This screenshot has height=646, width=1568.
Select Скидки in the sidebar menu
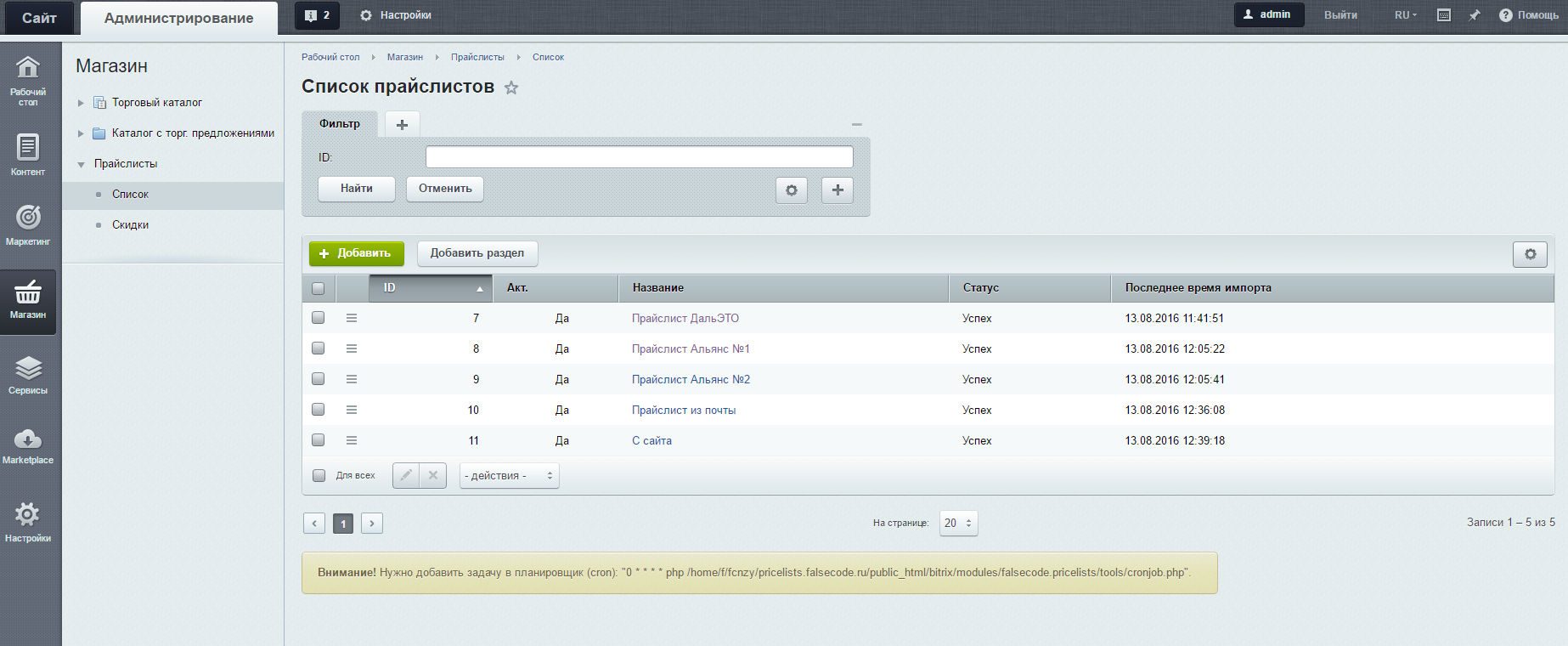coord(131,225)
